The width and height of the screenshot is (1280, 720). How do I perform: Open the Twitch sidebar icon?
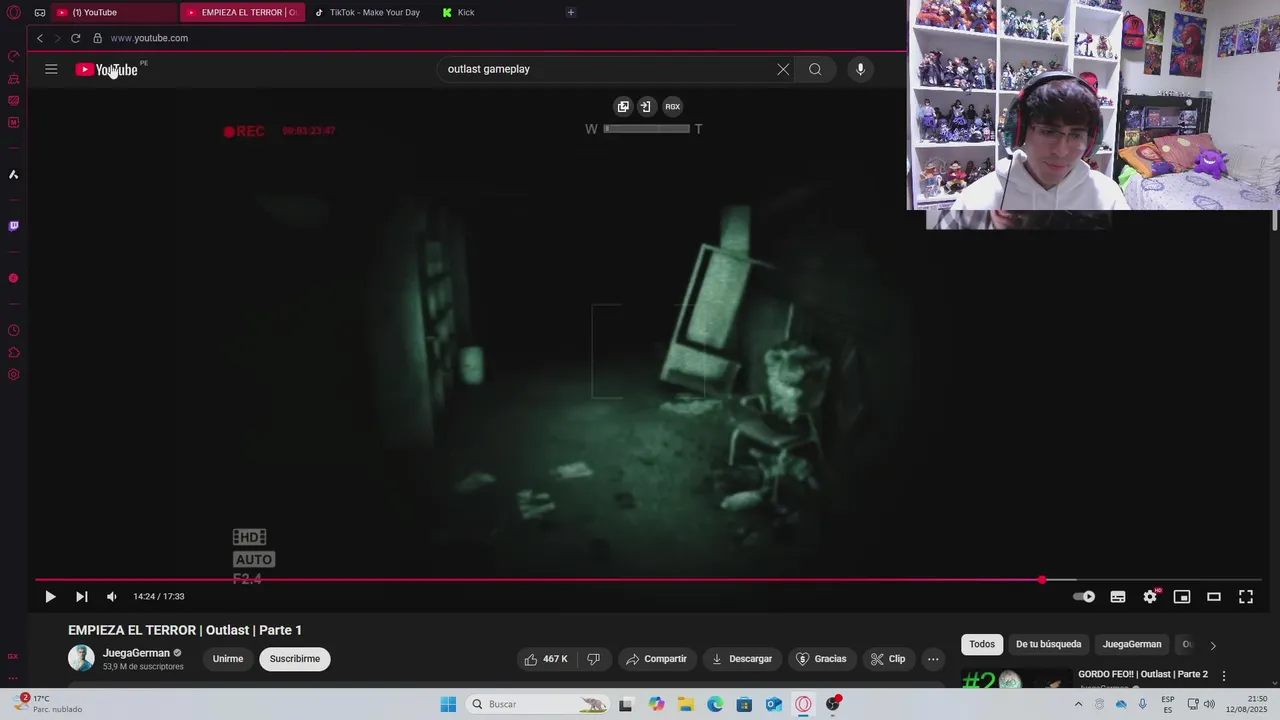pyautogui.click(x=14, y=226)
